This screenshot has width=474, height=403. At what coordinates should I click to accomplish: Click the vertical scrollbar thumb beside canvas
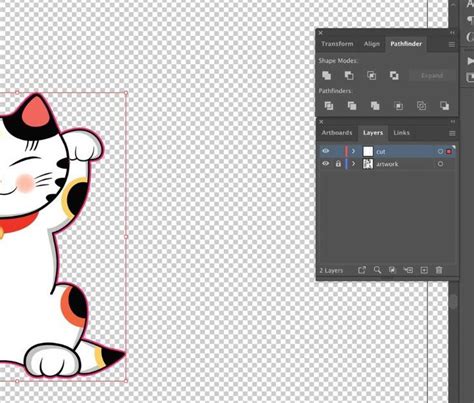click(453, 302)
